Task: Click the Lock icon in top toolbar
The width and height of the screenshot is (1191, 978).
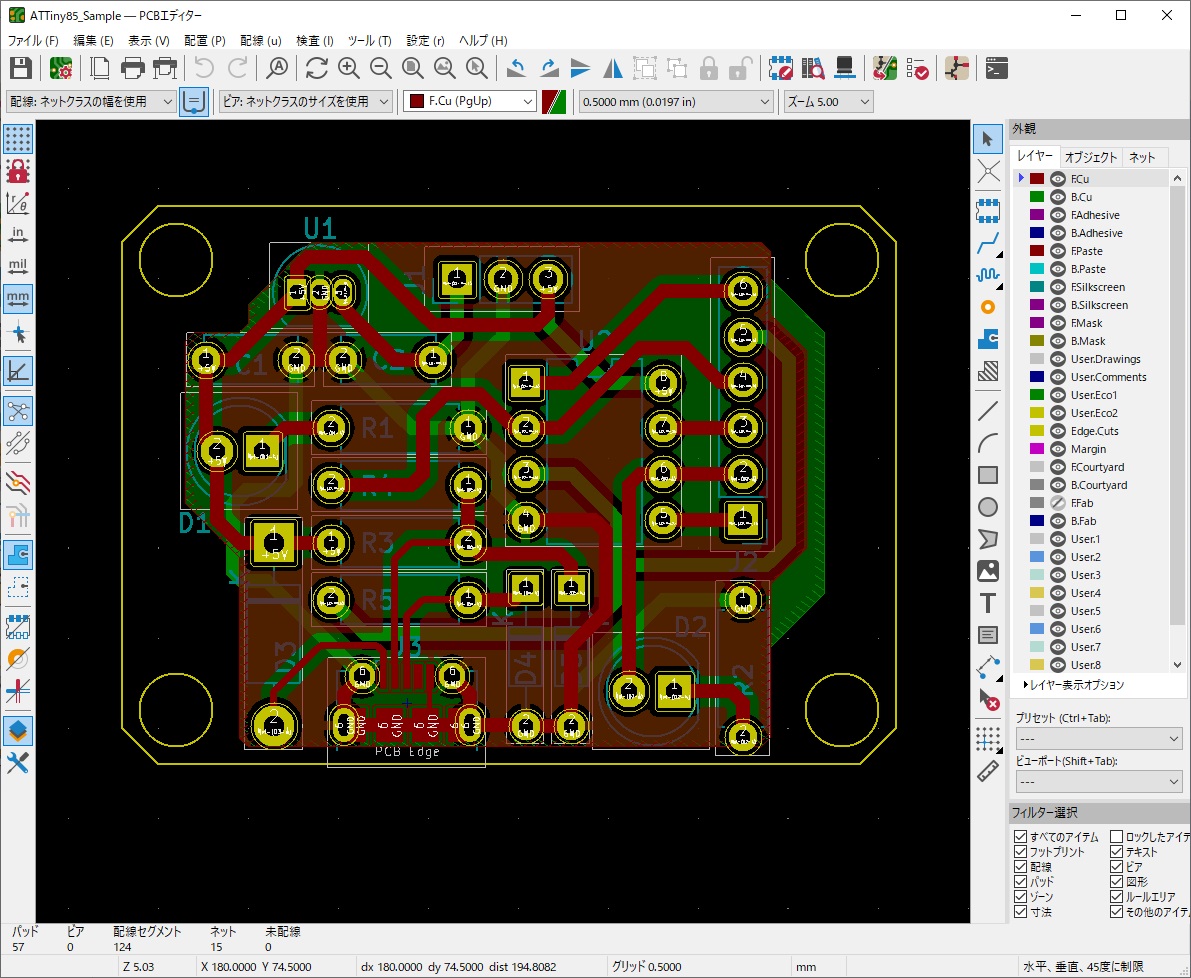Action: (709, 68)
